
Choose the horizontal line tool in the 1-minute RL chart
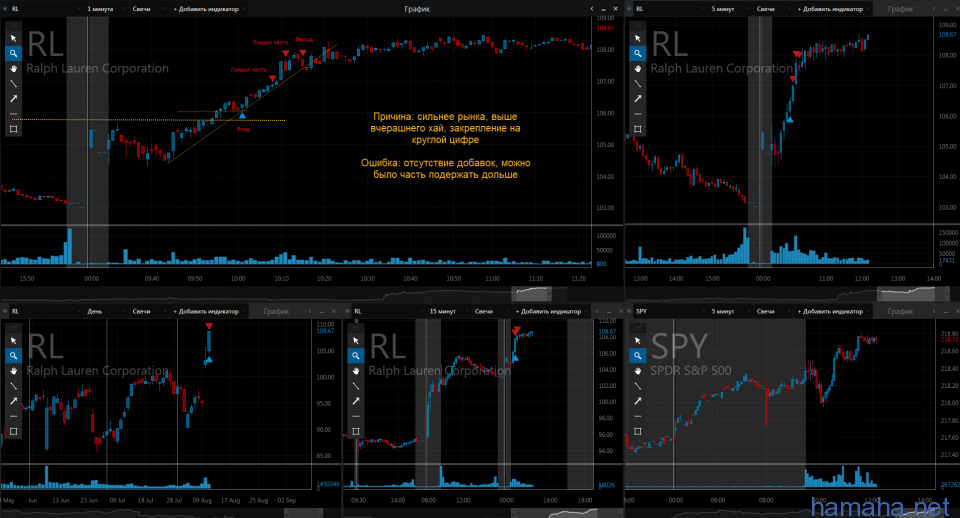point(13,114)
